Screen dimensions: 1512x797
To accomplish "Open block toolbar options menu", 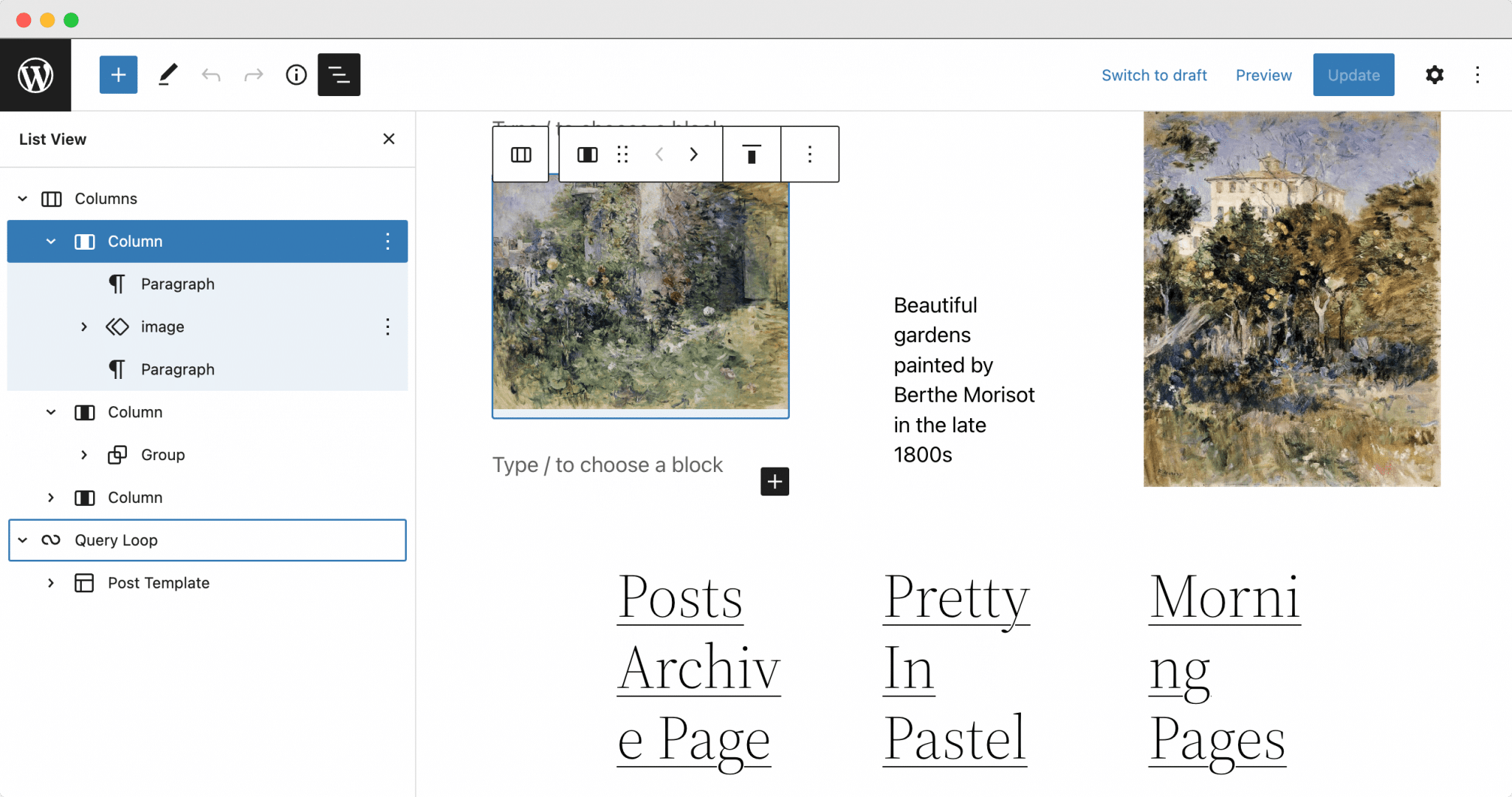I will [810, 154].
